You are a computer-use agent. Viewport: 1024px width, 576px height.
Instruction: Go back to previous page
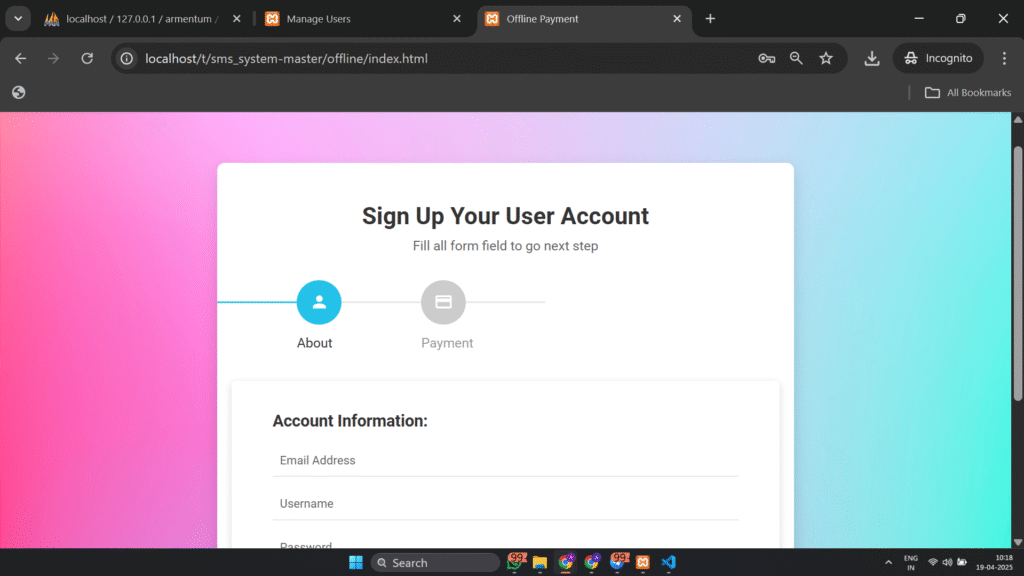pos(20,58)
